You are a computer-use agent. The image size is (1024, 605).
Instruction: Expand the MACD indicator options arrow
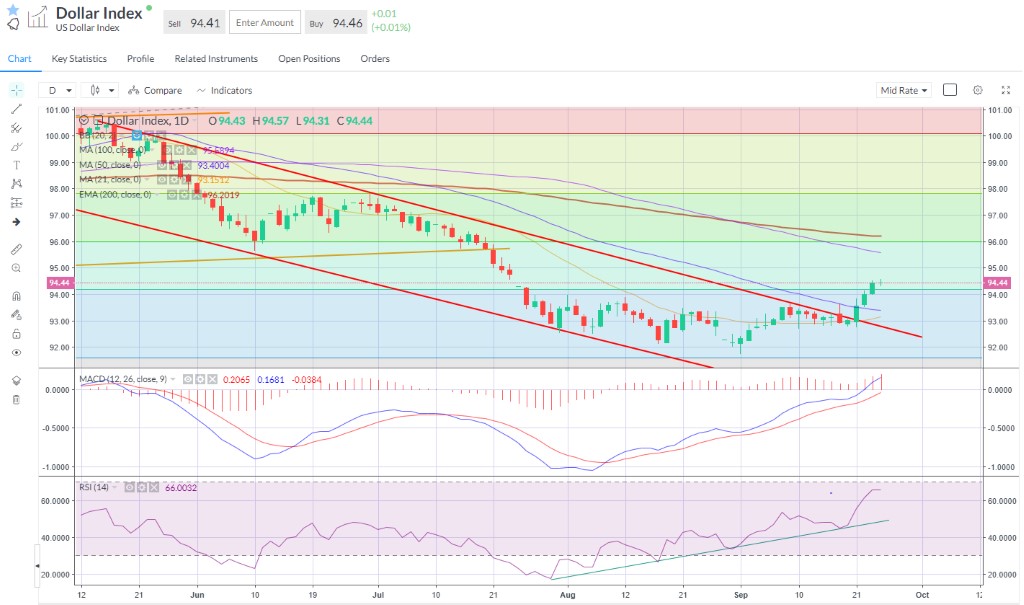coord(173,379)
